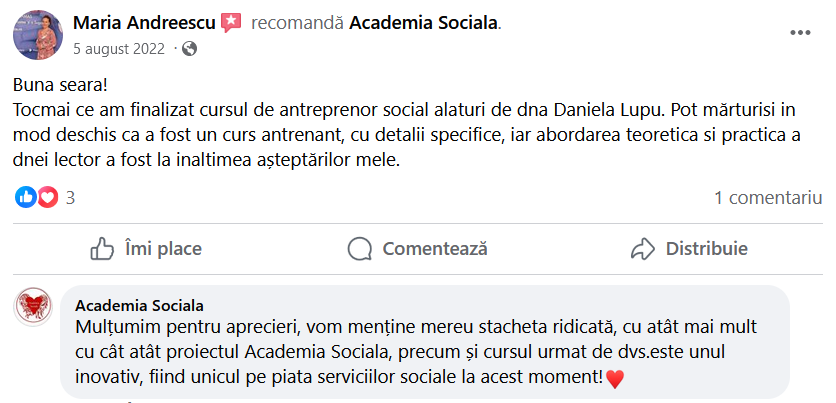
Task: Click the comment speech bubble icon
Action: click(x=360, y=248)
